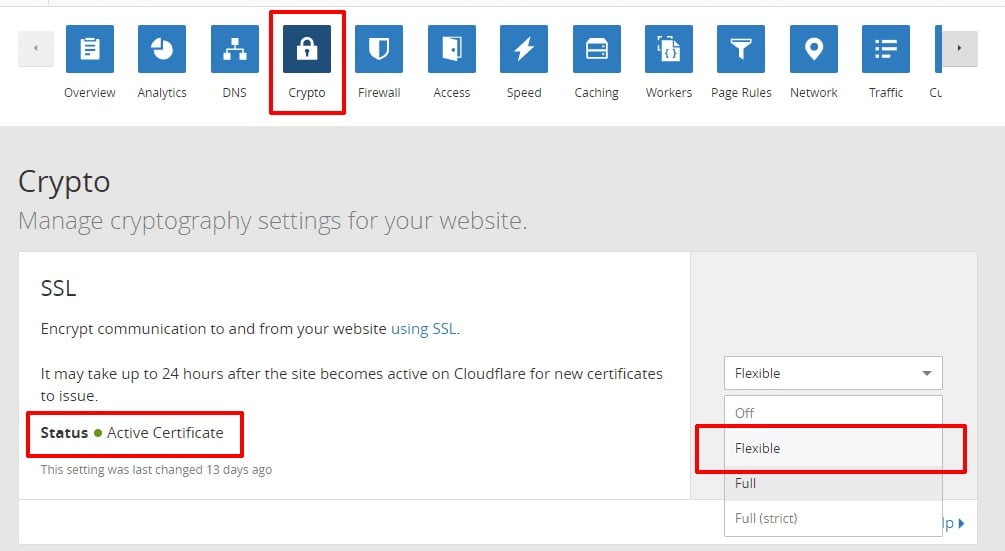
Task: Go to DNS settings icon
Action: click(x=235, y=50)
